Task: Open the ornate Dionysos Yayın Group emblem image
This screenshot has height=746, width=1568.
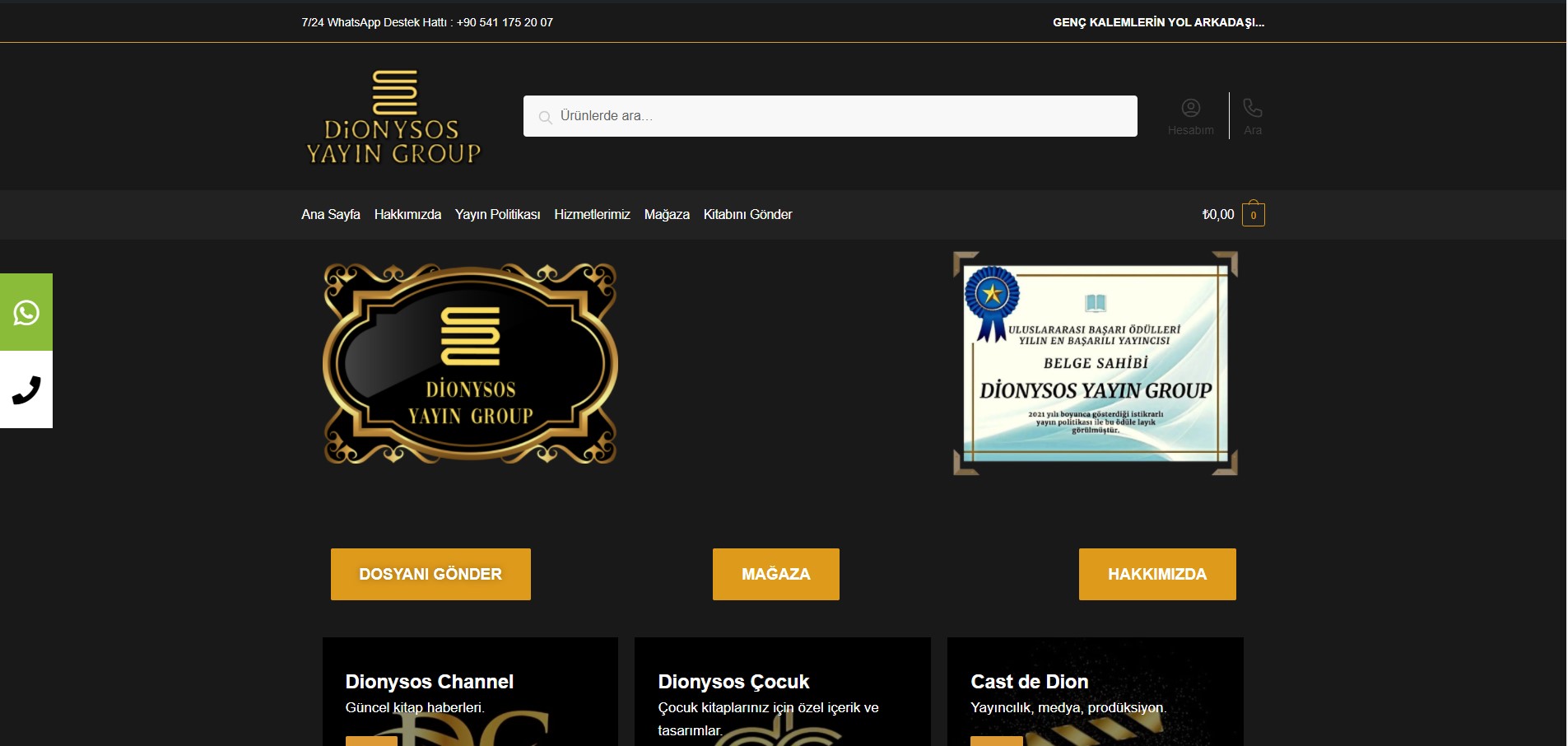Action: click(x=470, y=363)
